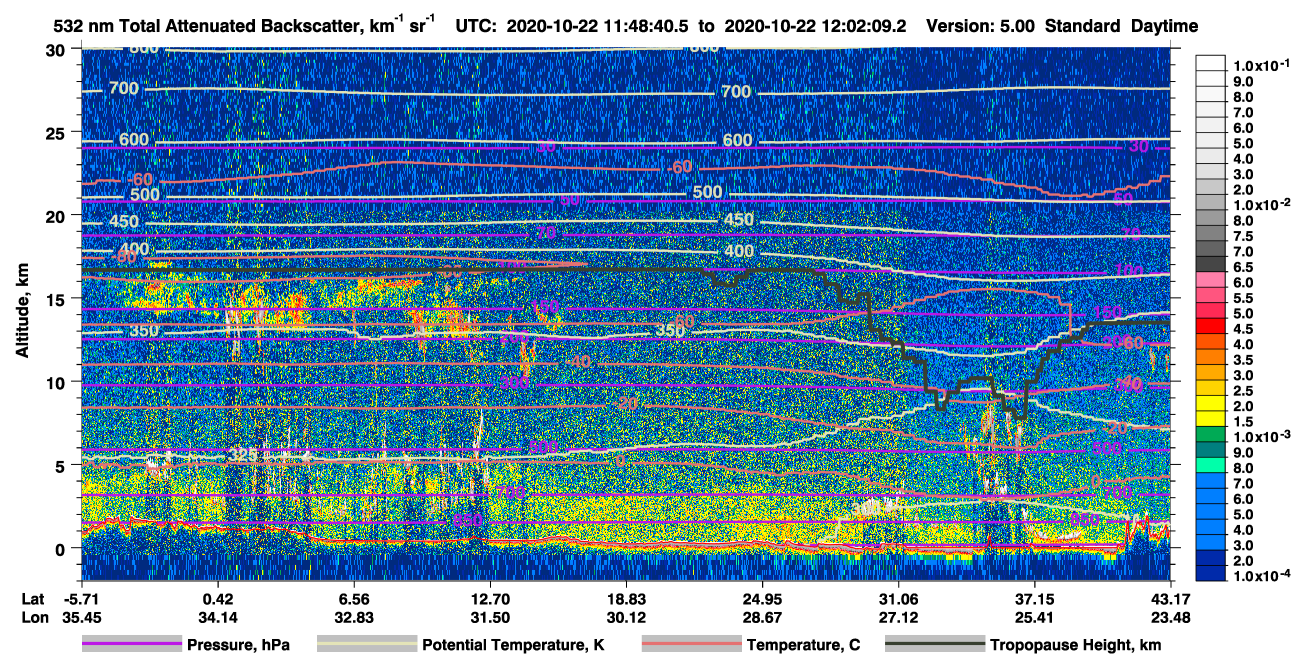
Task: Click the latitude value "12.70"
Action: click(490, 599)
